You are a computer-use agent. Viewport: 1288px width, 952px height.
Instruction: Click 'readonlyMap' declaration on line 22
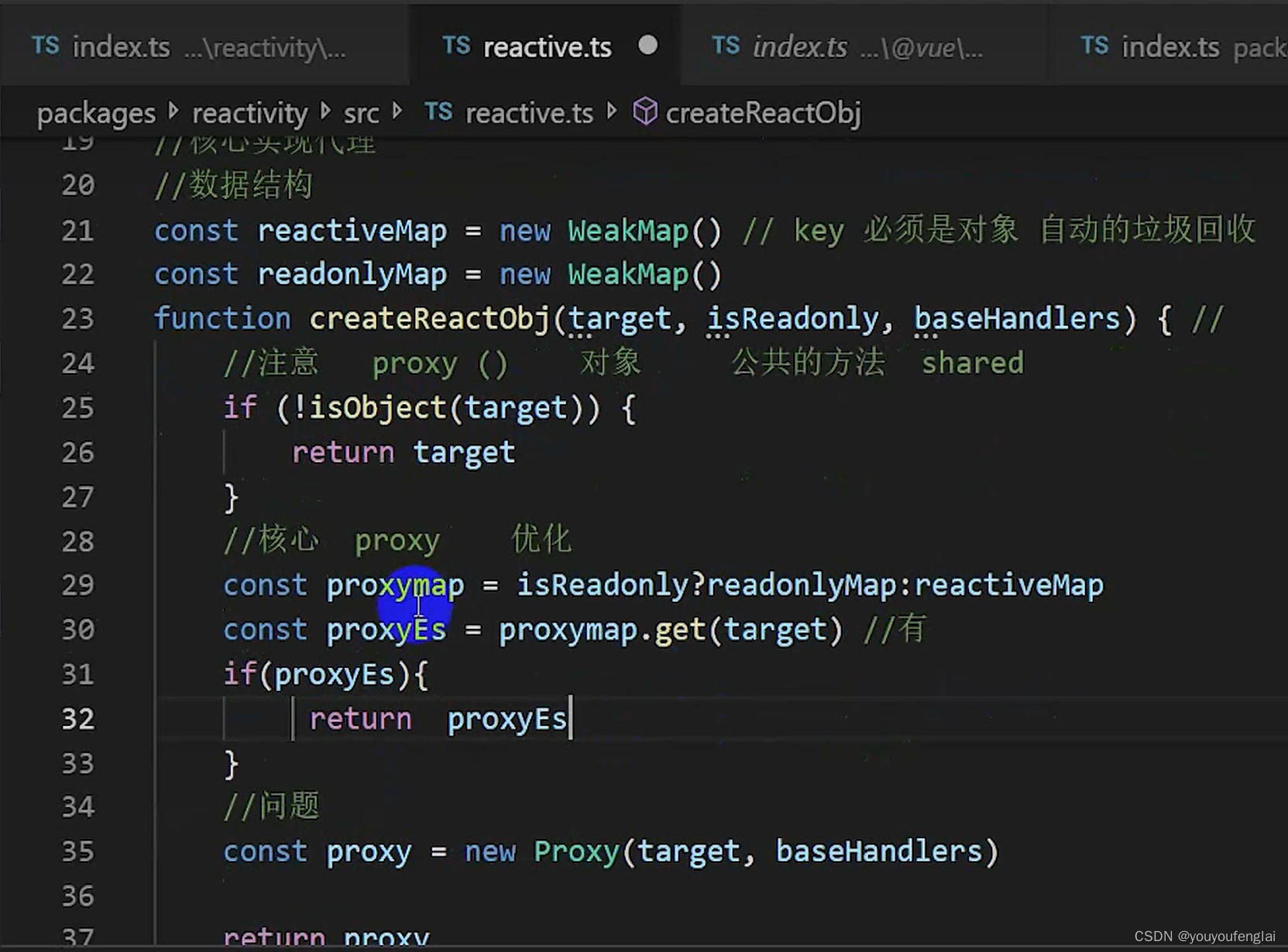pyautogui.click(x=352, y=275)
